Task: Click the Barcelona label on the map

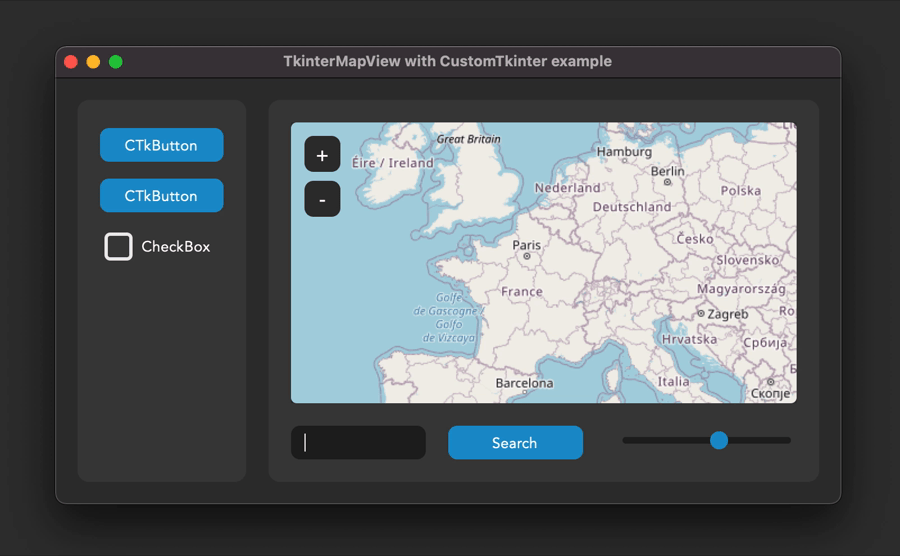Action: pyautogui.click(x=524, y=383)
